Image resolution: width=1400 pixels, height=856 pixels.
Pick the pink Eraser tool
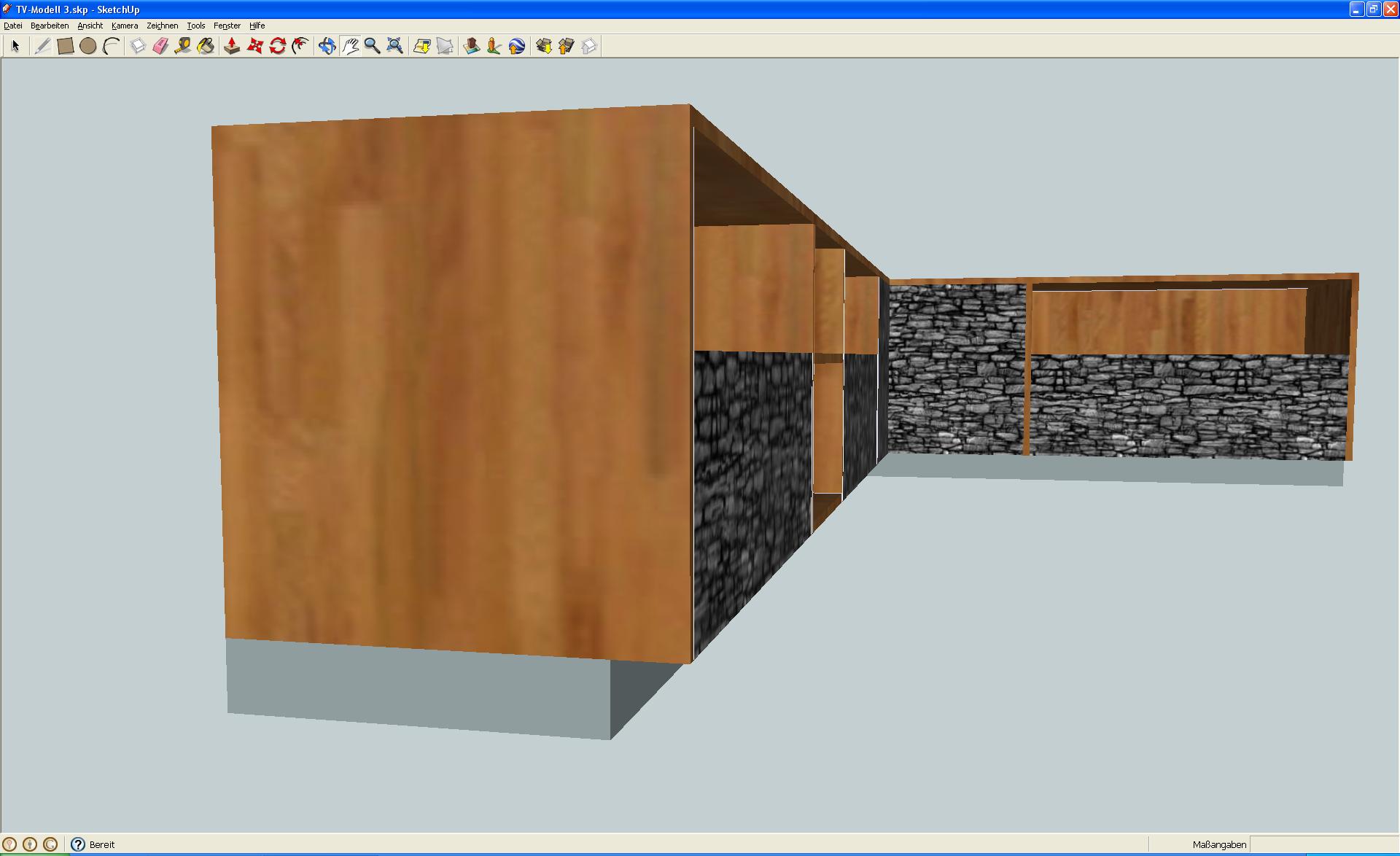160,46
